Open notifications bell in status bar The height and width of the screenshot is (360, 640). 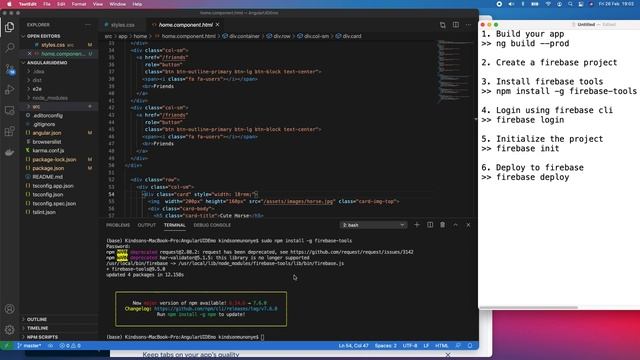(470, 346)
